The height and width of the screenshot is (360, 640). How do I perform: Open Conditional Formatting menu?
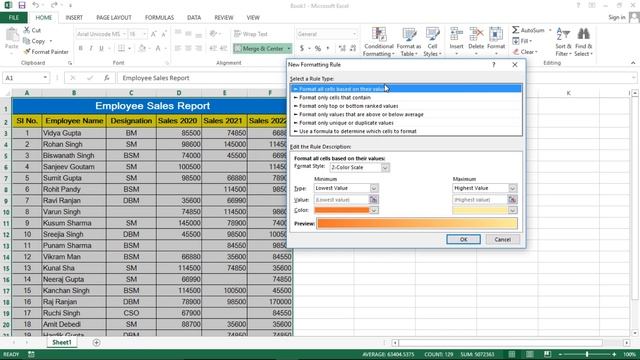pos(379,42)
